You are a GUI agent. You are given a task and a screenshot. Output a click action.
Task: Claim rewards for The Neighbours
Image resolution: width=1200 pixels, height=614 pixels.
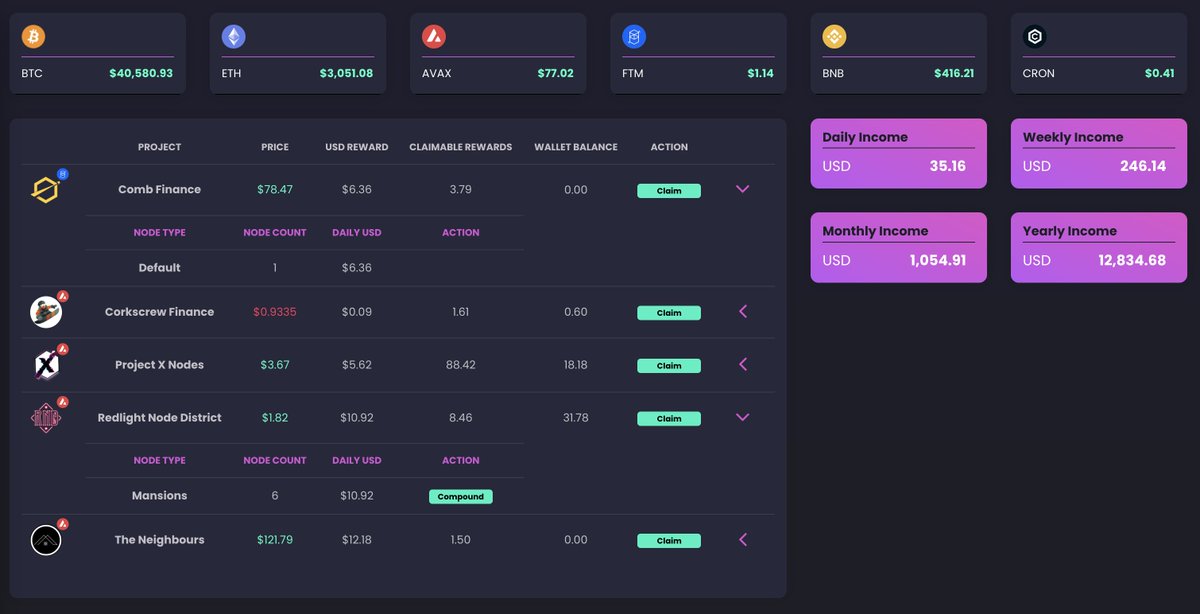point(669,541)
